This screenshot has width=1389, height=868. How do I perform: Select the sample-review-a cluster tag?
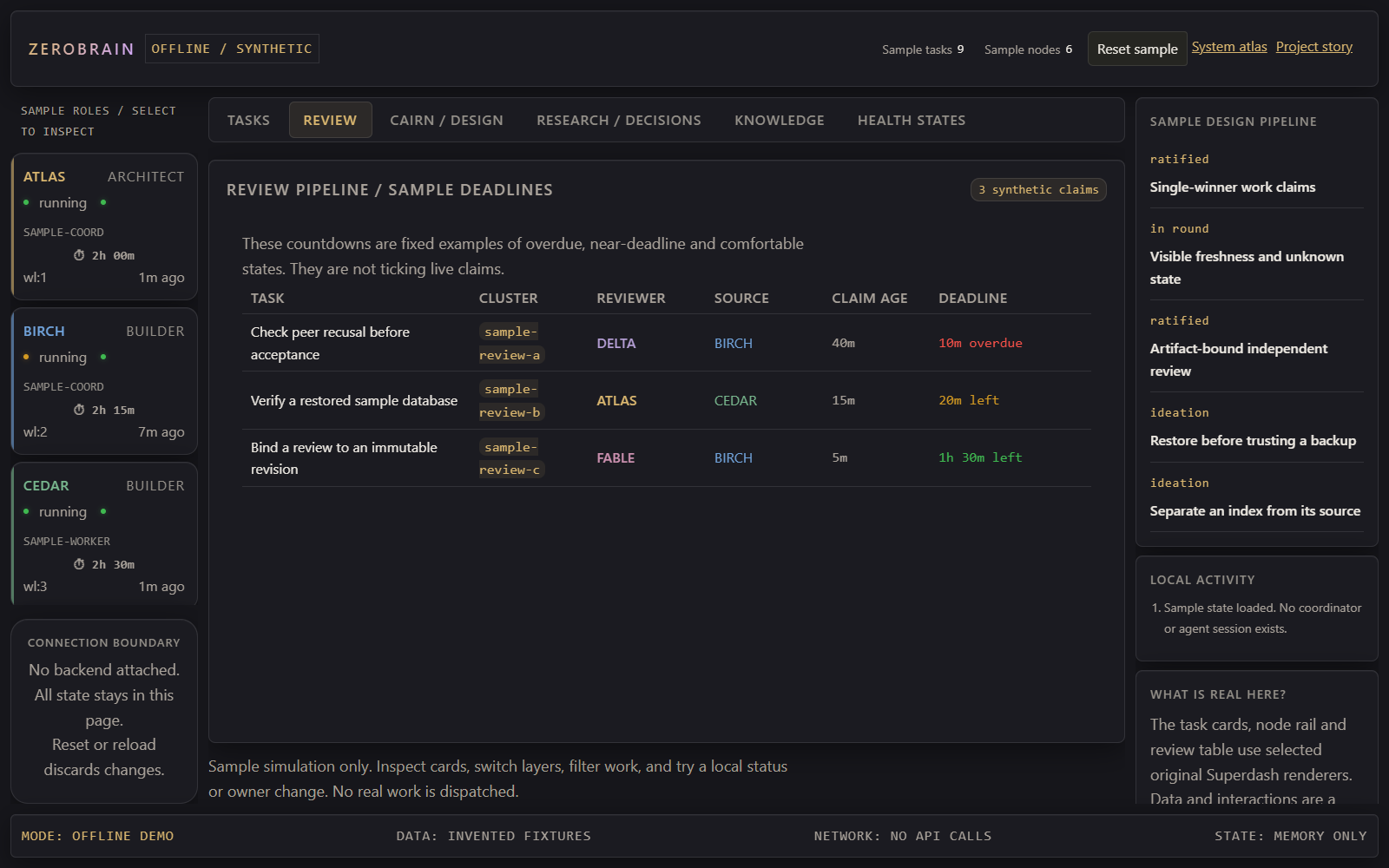coord(510,343)
